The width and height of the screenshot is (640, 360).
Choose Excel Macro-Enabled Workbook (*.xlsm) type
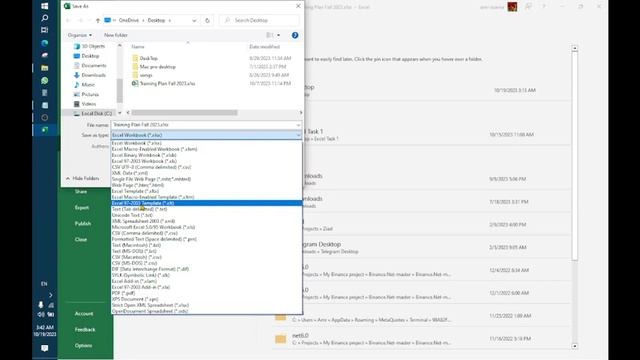[207, 149]
